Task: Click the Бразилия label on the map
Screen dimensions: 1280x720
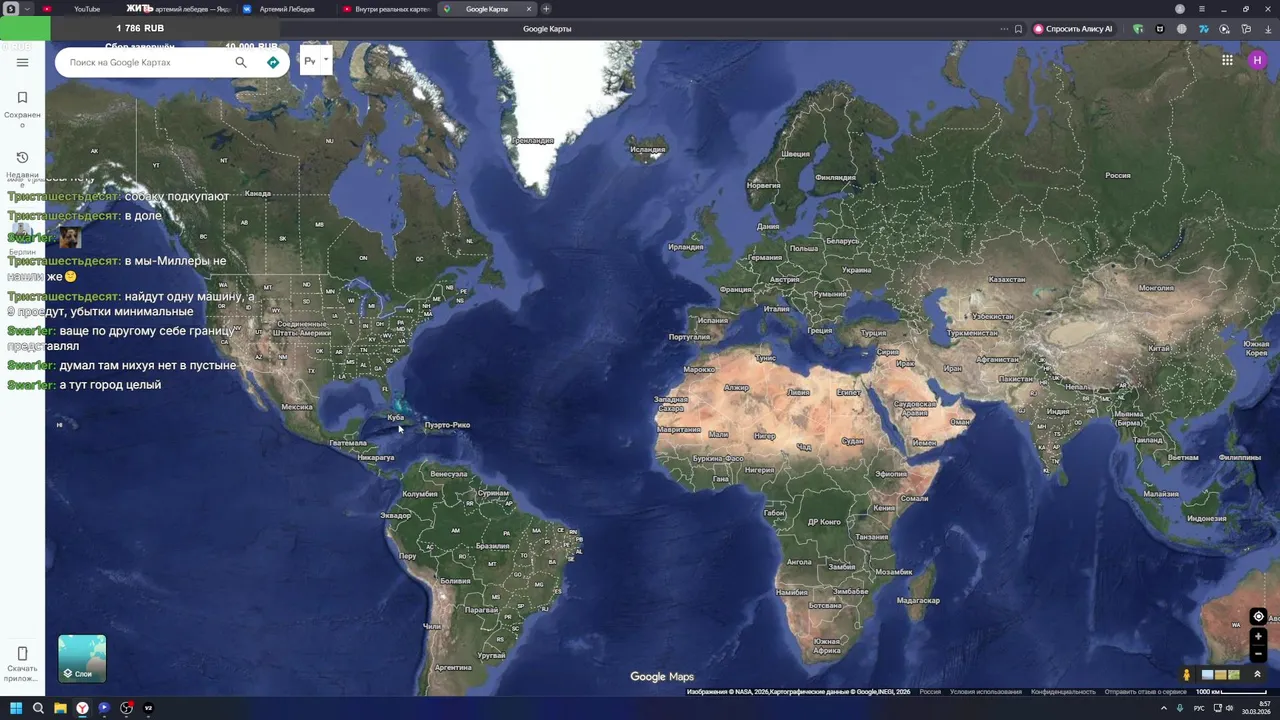Action: (492, 546)
